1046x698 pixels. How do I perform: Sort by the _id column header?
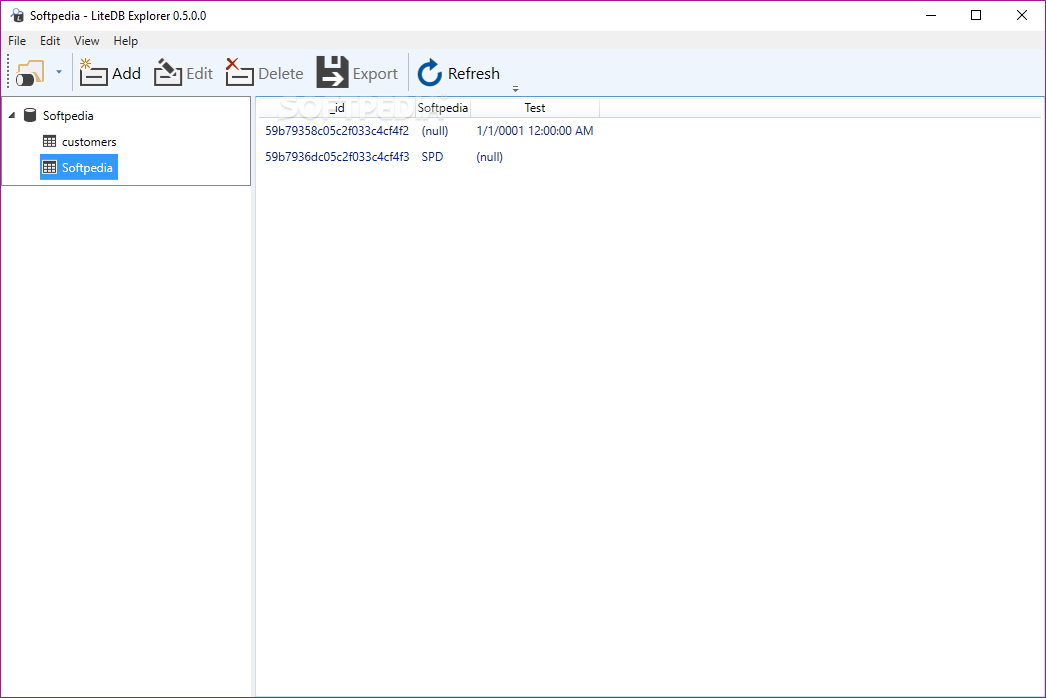tap(337, 107)
